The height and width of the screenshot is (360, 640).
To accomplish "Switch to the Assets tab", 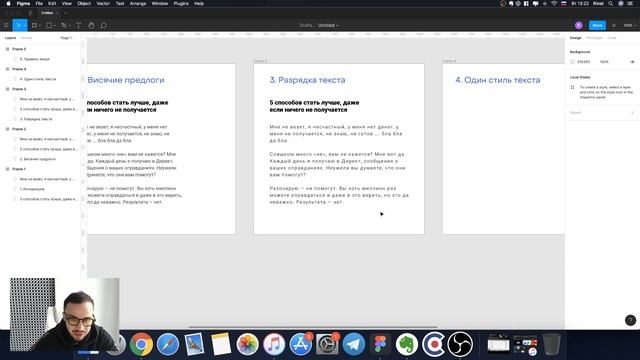I will coord(27,38).
